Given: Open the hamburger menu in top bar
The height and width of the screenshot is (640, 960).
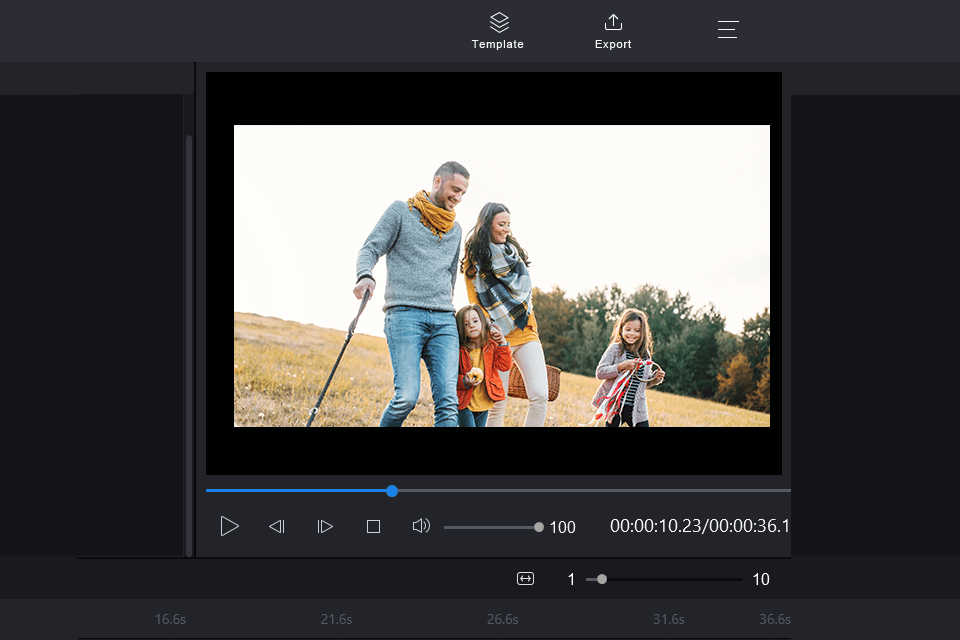Looking at the screenshot, I should [728, 30].
